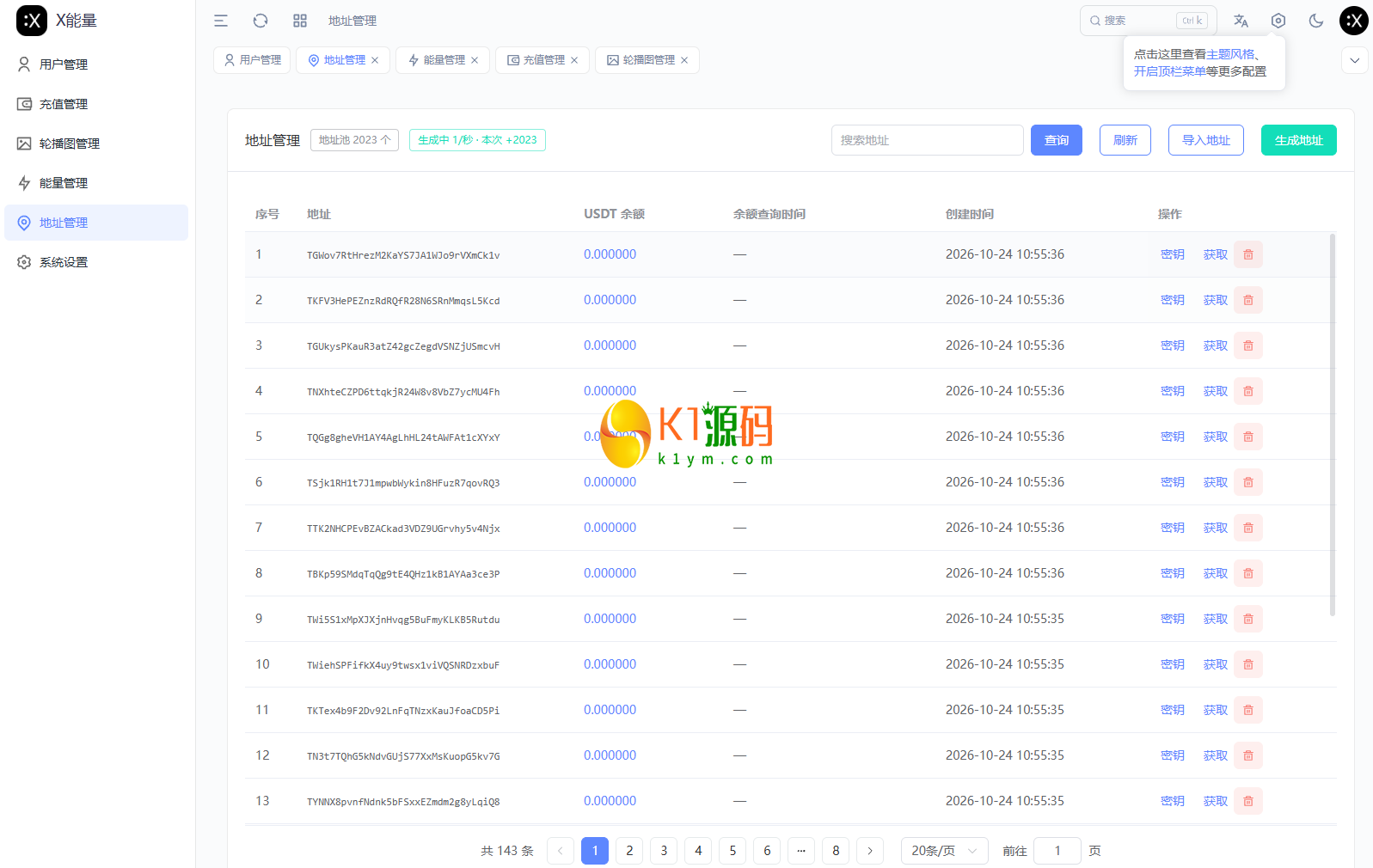Open 充值管理 in the sidebar
Viewport: 1373px width, 868px height.
coord(96,104)
